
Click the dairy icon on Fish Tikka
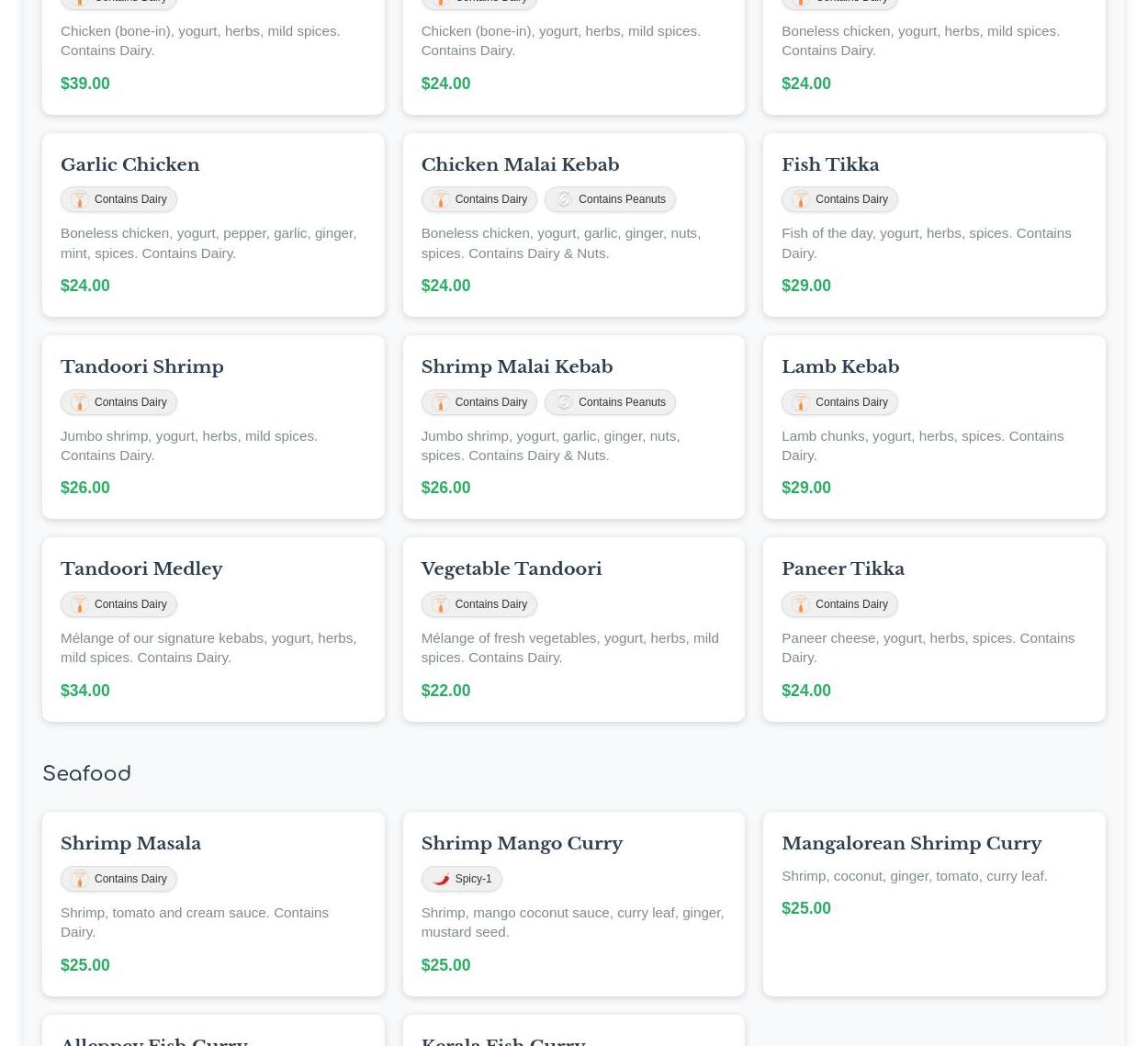(x=801, y=199)
